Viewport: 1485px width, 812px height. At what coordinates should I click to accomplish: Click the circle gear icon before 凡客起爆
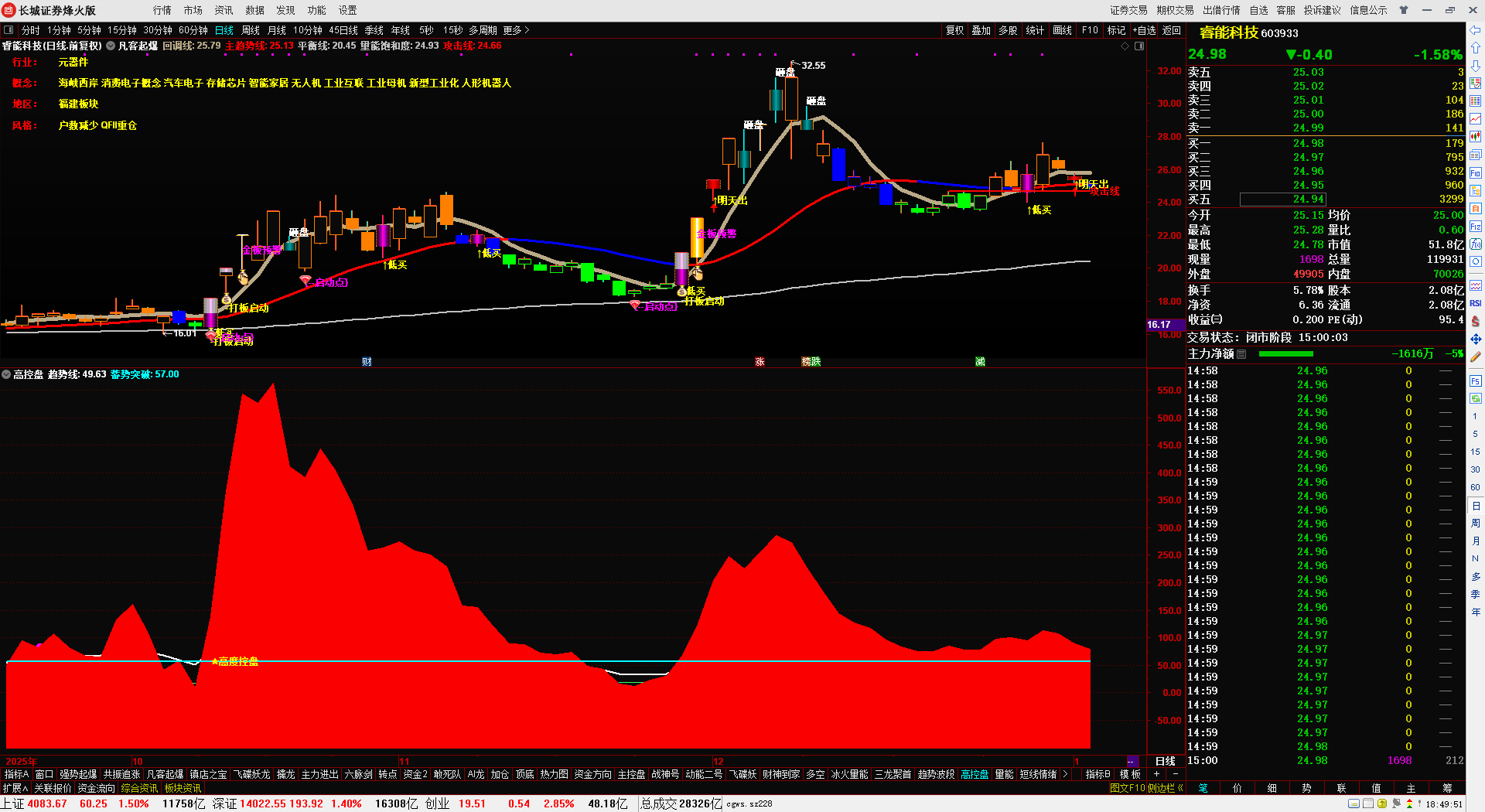[x=111, y=46]
